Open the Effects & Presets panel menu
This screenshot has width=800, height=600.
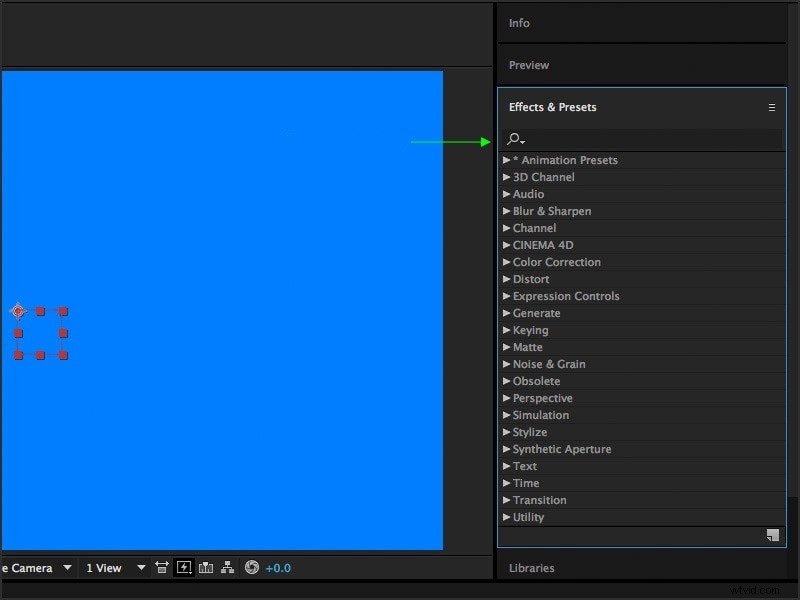[771, 107]
